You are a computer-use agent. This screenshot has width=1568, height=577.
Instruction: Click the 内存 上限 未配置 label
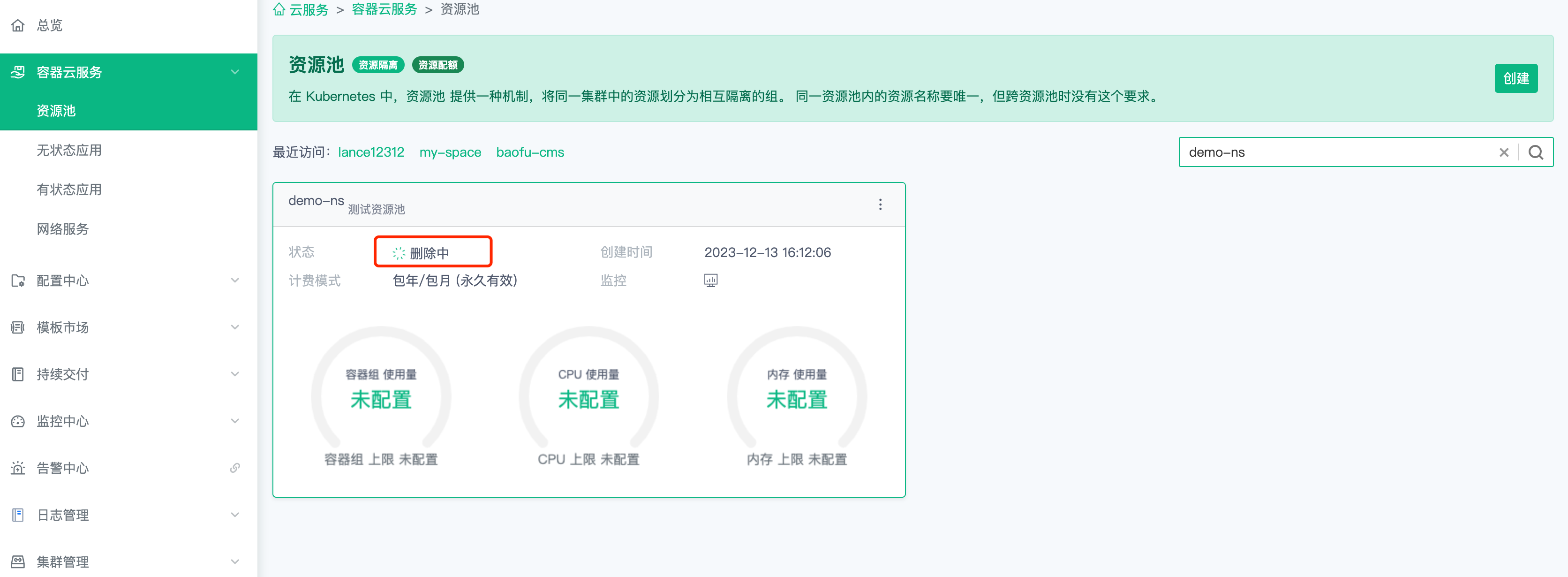[797, 460]
